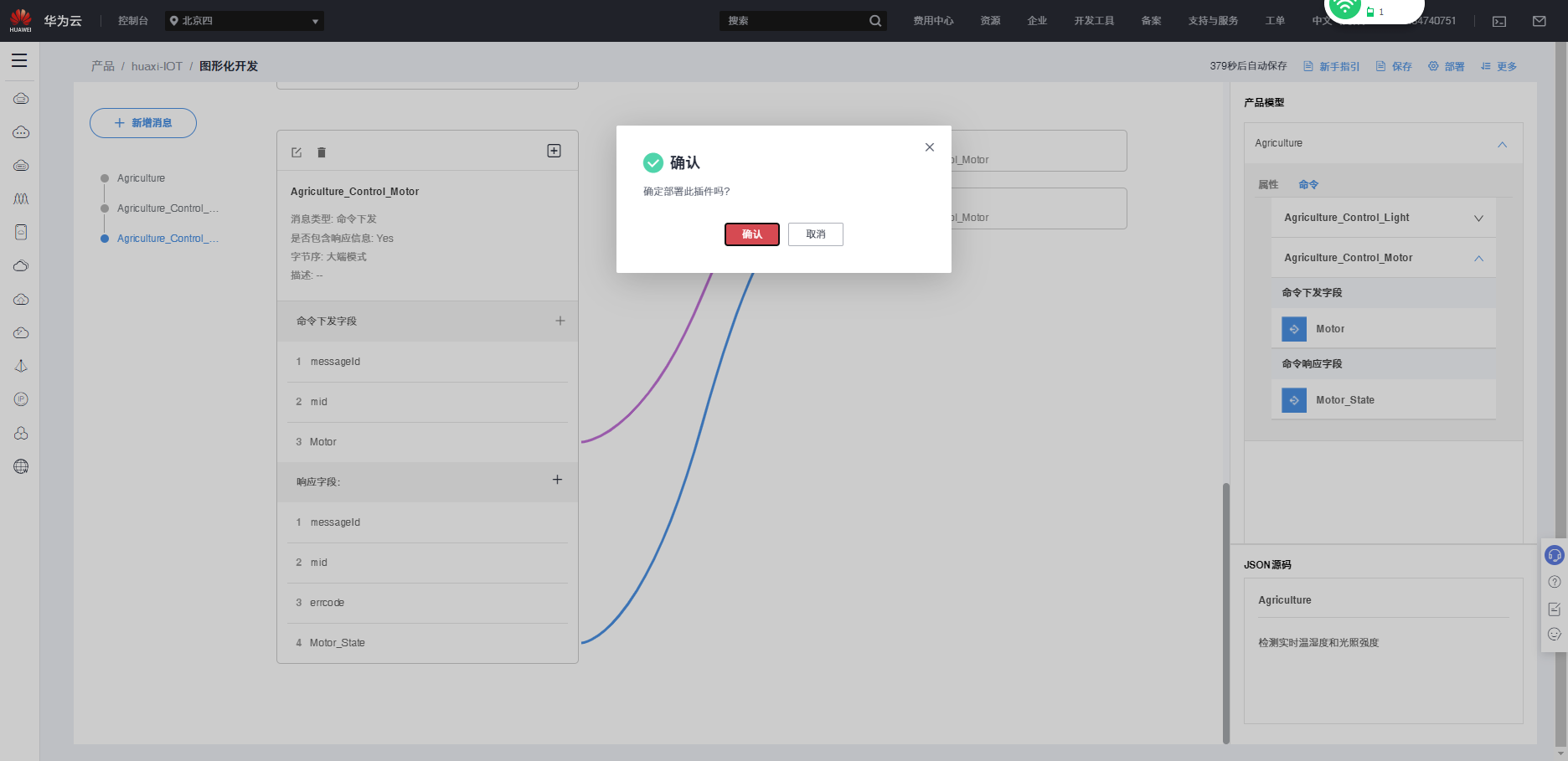Close the 确认 dialog with X
This screenshot has height=761, width=1568.
[930, 147]
